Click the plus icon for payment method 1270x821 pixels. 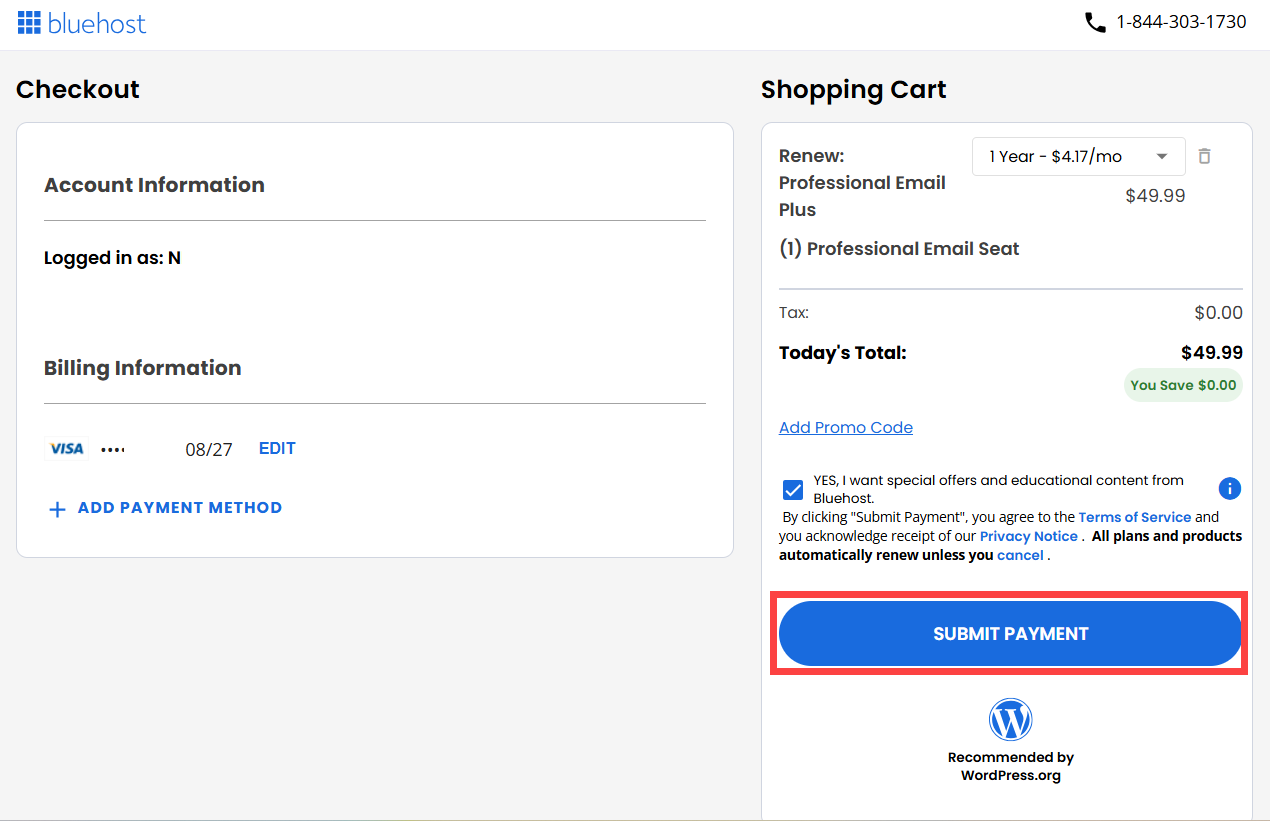(x=57, y=509)
